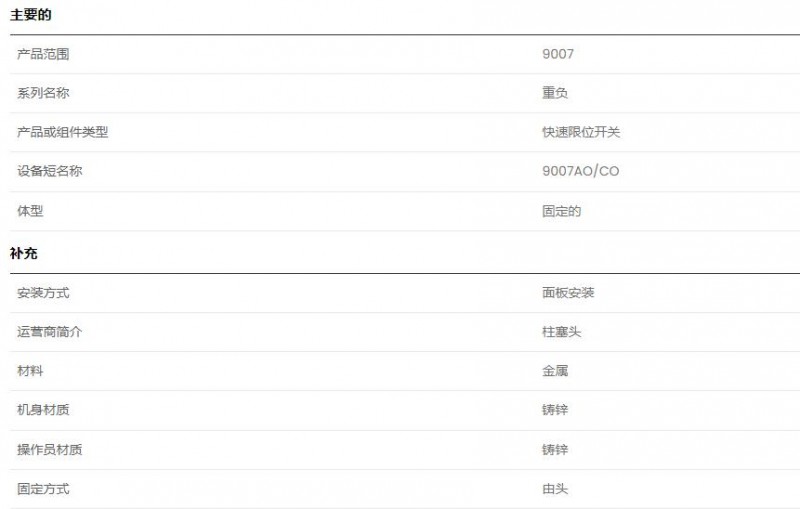Click the 由头 fixing method value
The height and width of the screenshot is (509, 800).
coord(555,489)
